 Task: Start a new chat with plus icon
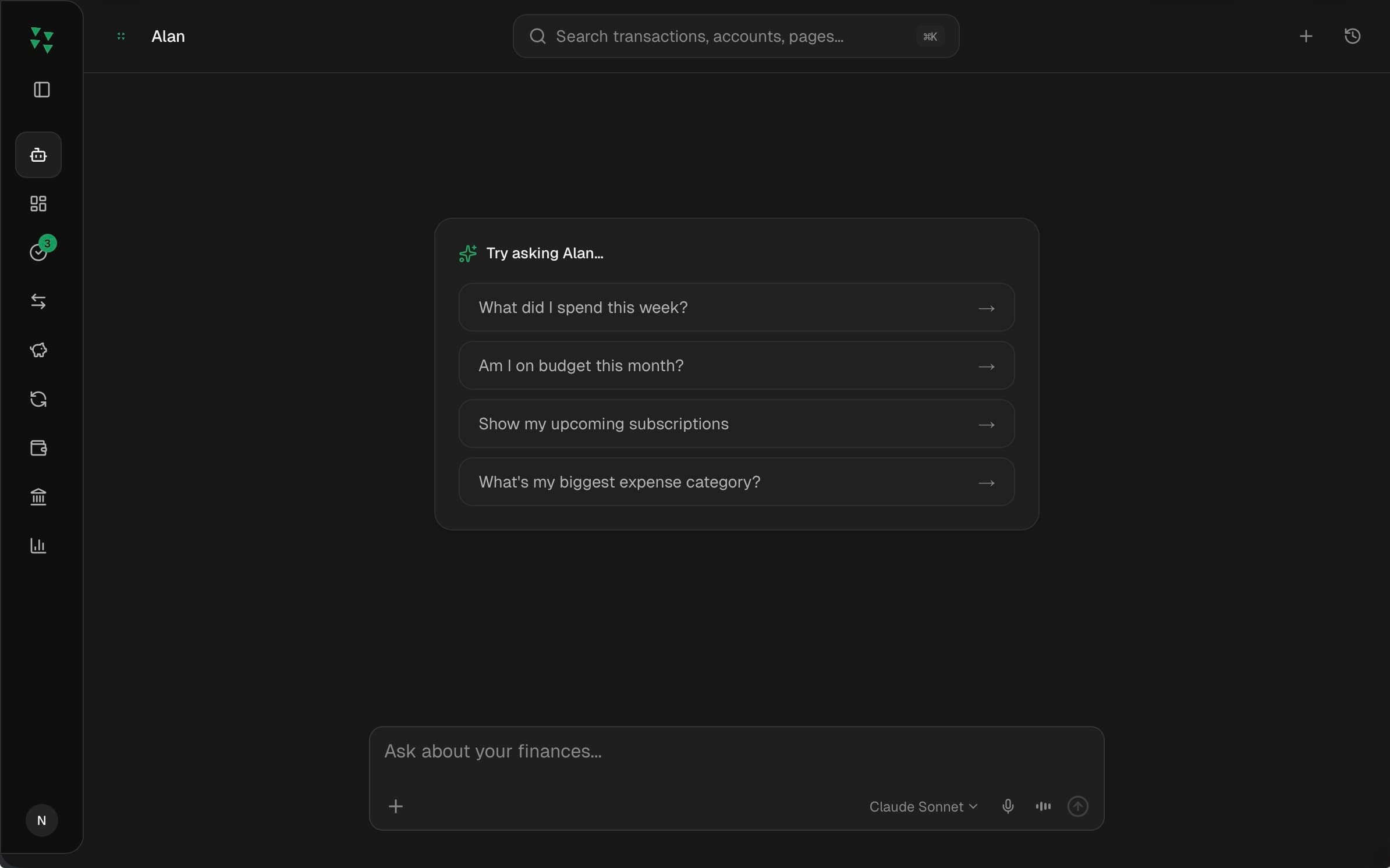tap(1306, 36)
